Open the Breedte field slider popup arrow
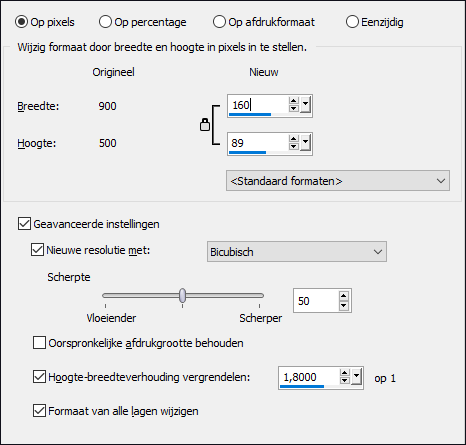Image resolution: width=466 pixels, height=445 pixels. (x=305, y=105)
